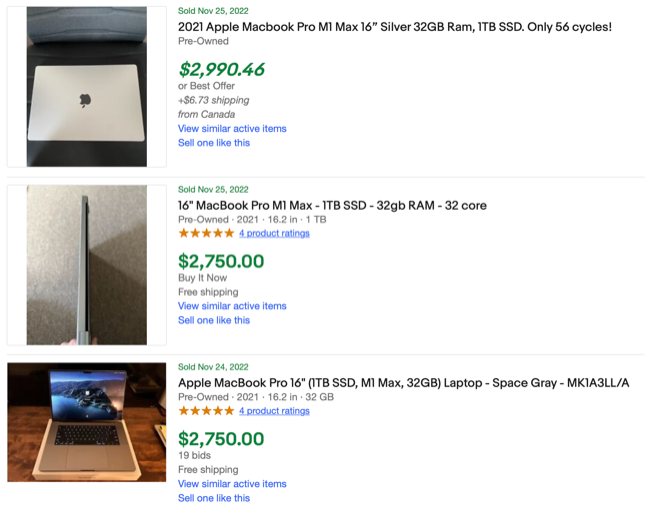Open the silver MacBook Pro listing thumbnail
Image resolution: width=650 pixels, height=516 pixels.
point(86,86)
